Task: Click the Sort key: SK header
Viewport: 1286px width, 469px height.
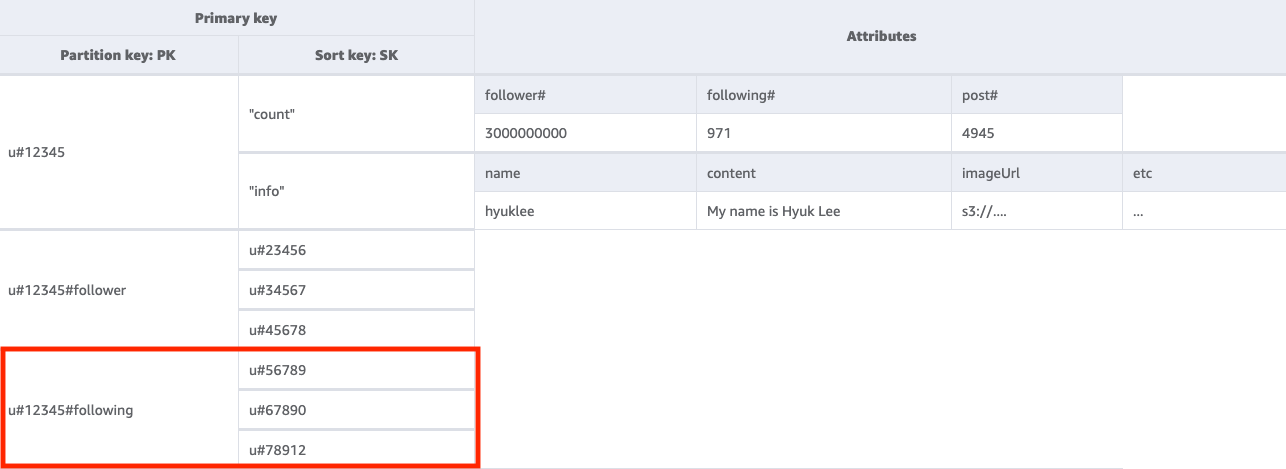Action: tap(356, 55)
